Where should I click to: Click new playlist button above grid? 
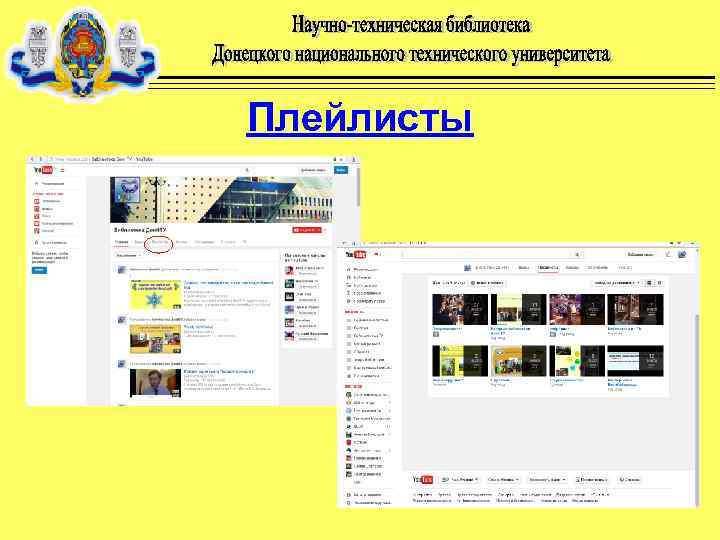click(x=487, y=283)
